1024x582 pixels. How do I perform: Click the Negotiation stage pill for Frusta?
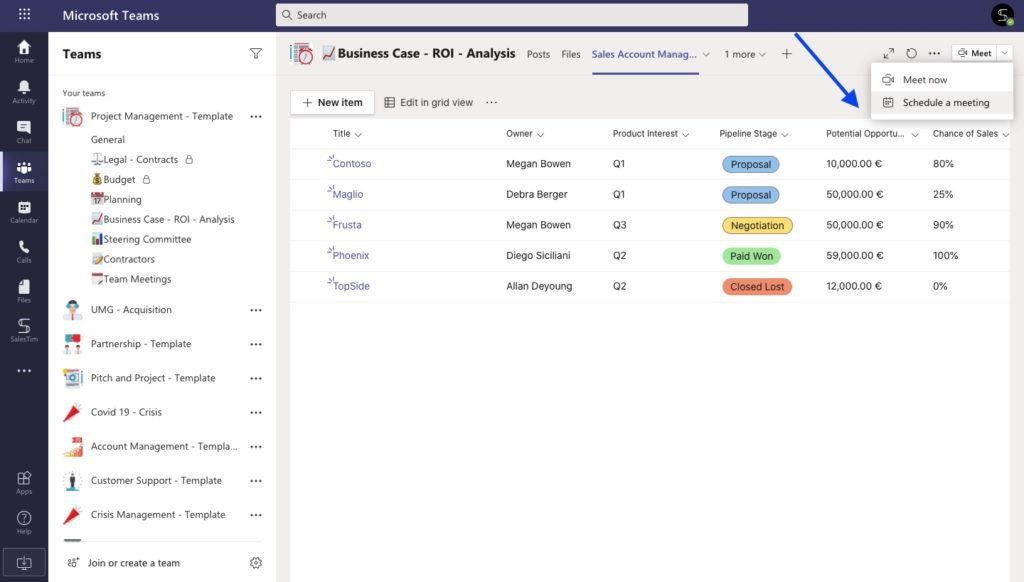757,225
